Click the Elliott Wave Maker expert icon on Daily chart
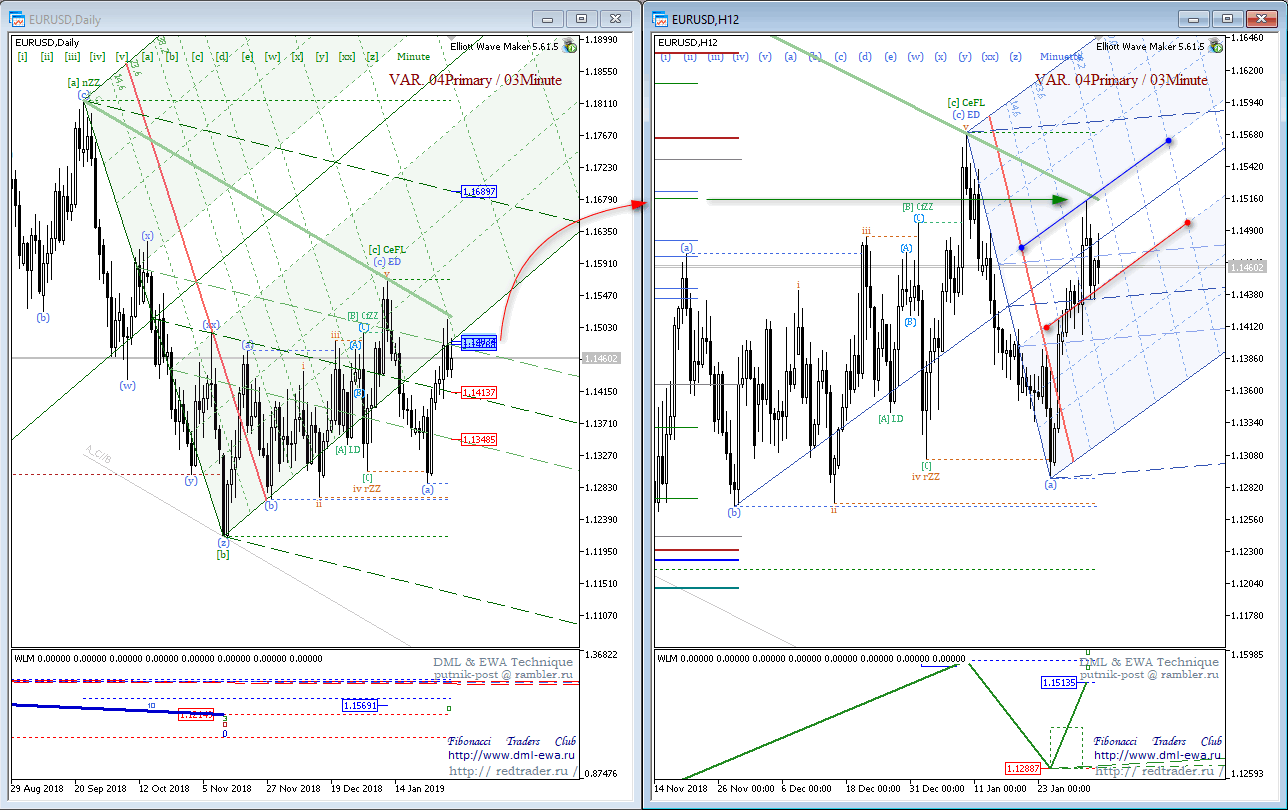The image size is (1288, 810). click(x=570, y=46)
